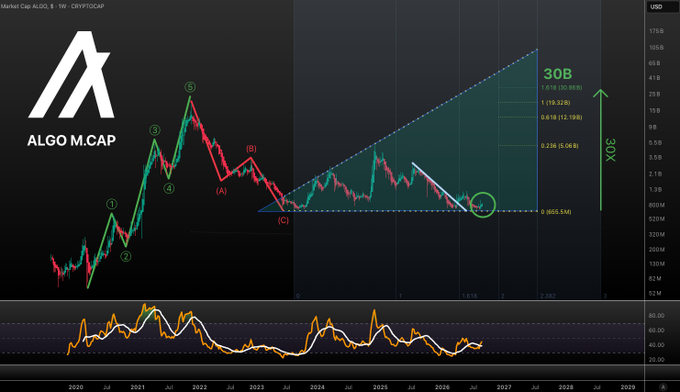
Task: Click the 2.382 Fib time zone label
Action: pos(548,296)
